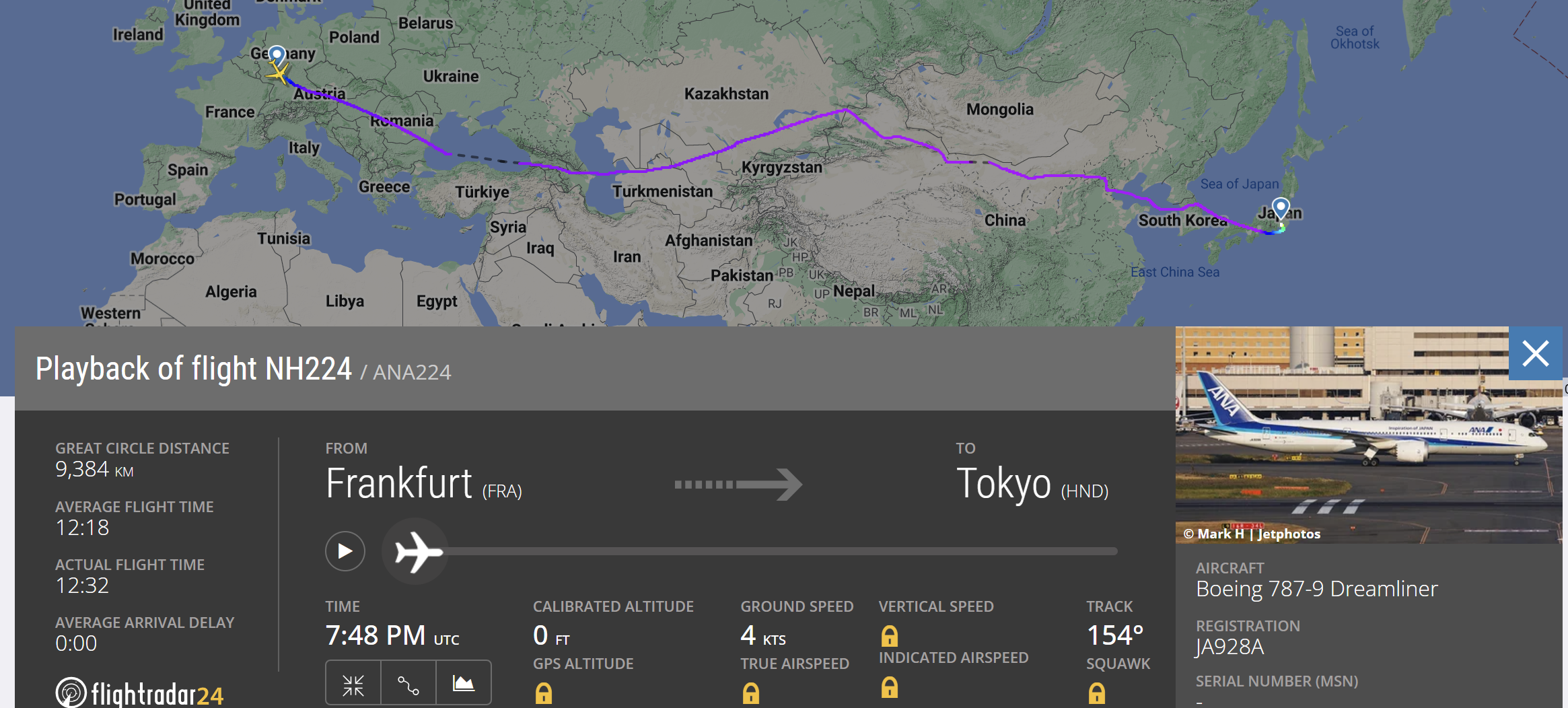Click the vertical speed lock icon
Screen dimensions: 1568x708
point(890,635)
